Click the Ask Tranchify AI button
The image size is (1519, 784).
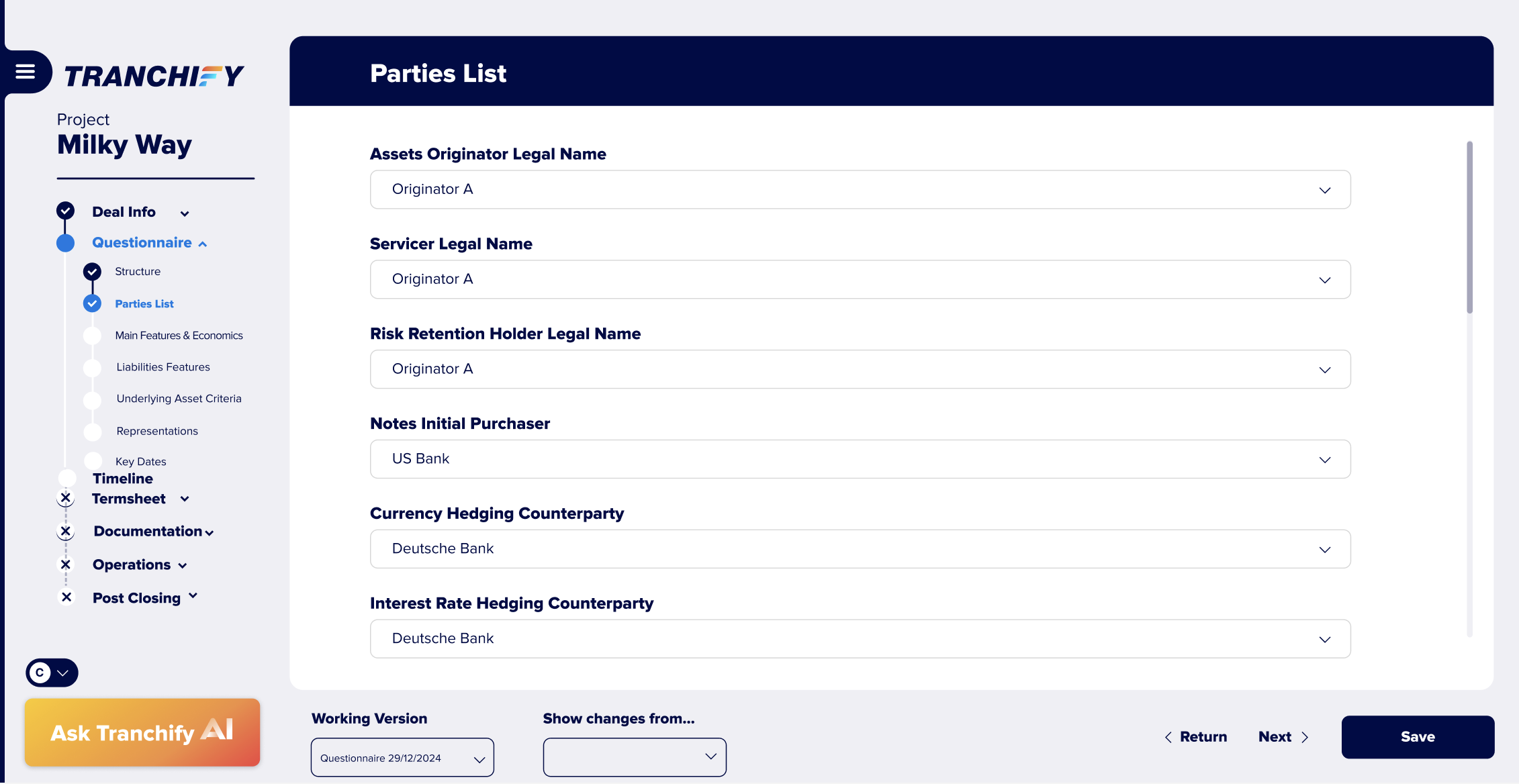(142, 732)
